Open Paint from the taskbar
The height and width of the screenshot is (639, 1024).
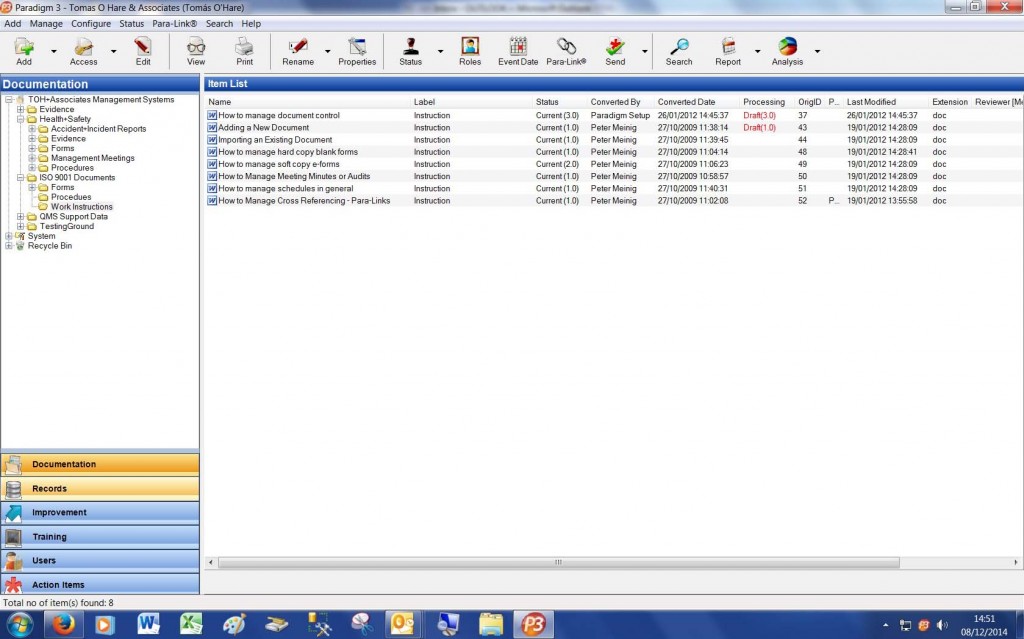click(x=234, y=625)
